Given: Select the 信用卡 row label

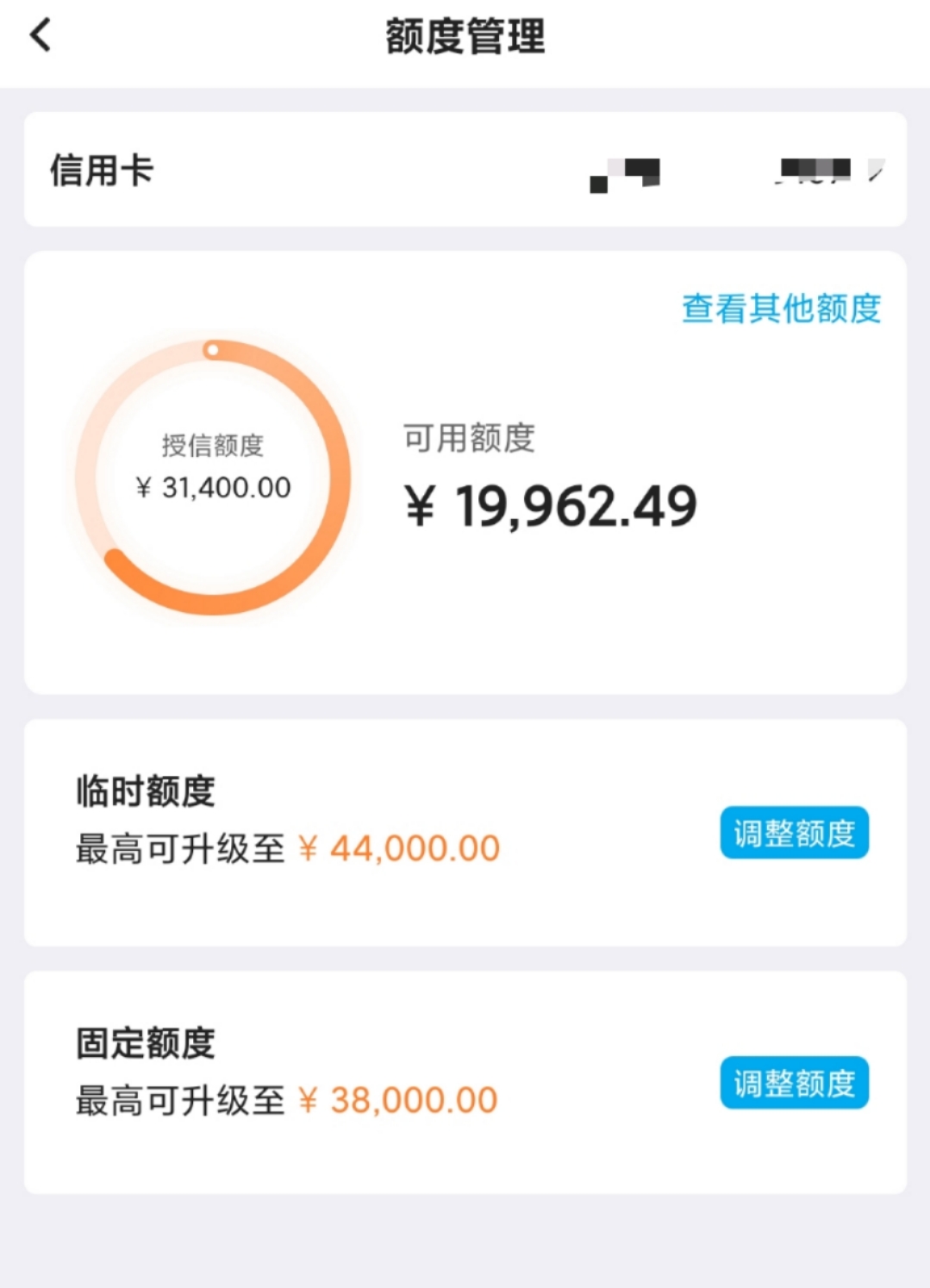Looking at the screenshot, I should (102, 170).
